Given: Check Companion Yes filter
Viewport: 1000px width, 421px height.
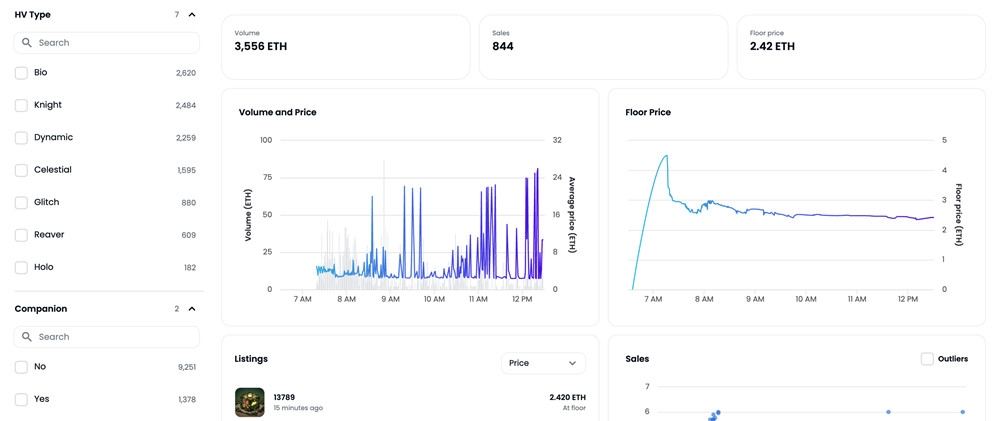Looking at the screenshot, I should click(x=21, y=399).
